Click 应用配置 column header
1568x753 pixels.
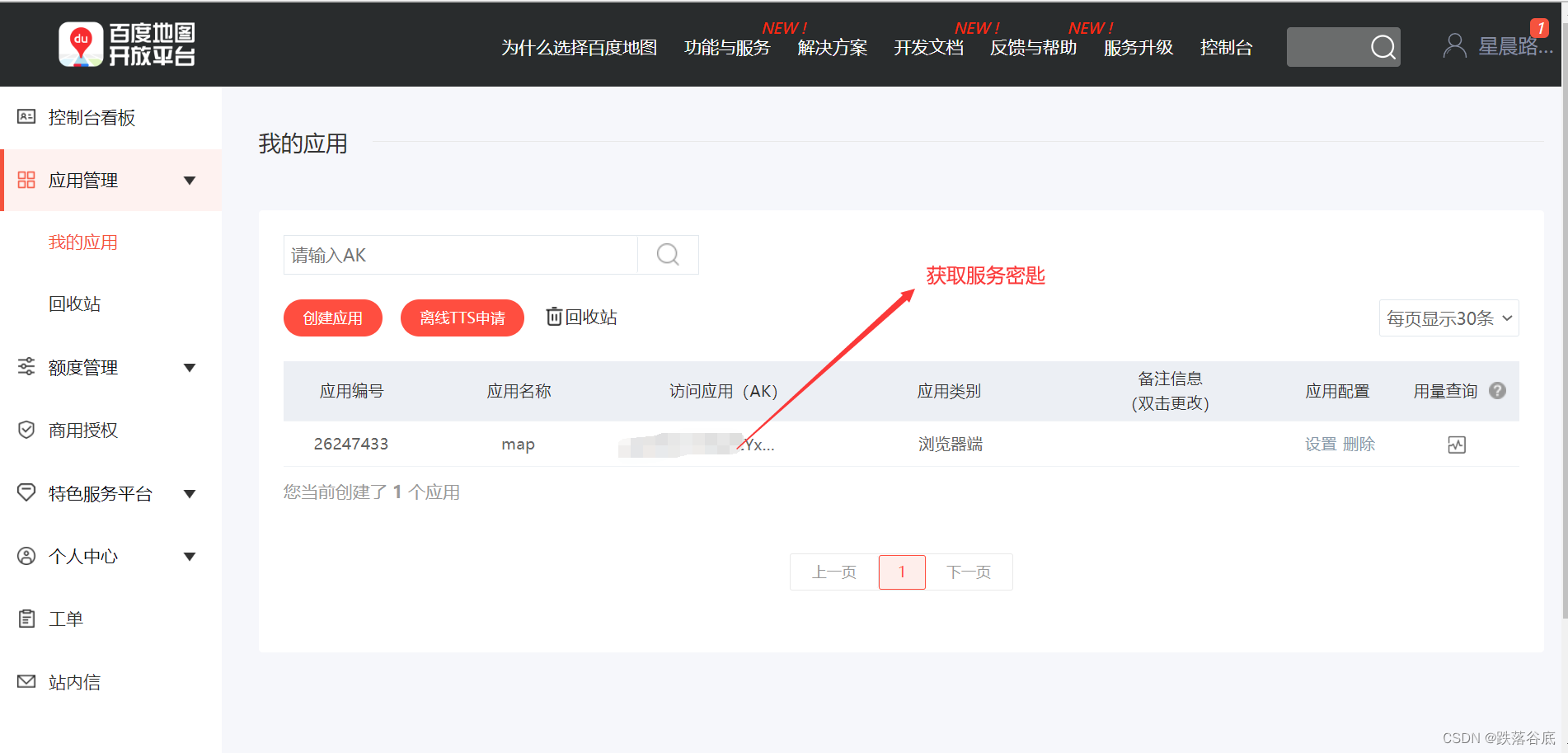1337,391
